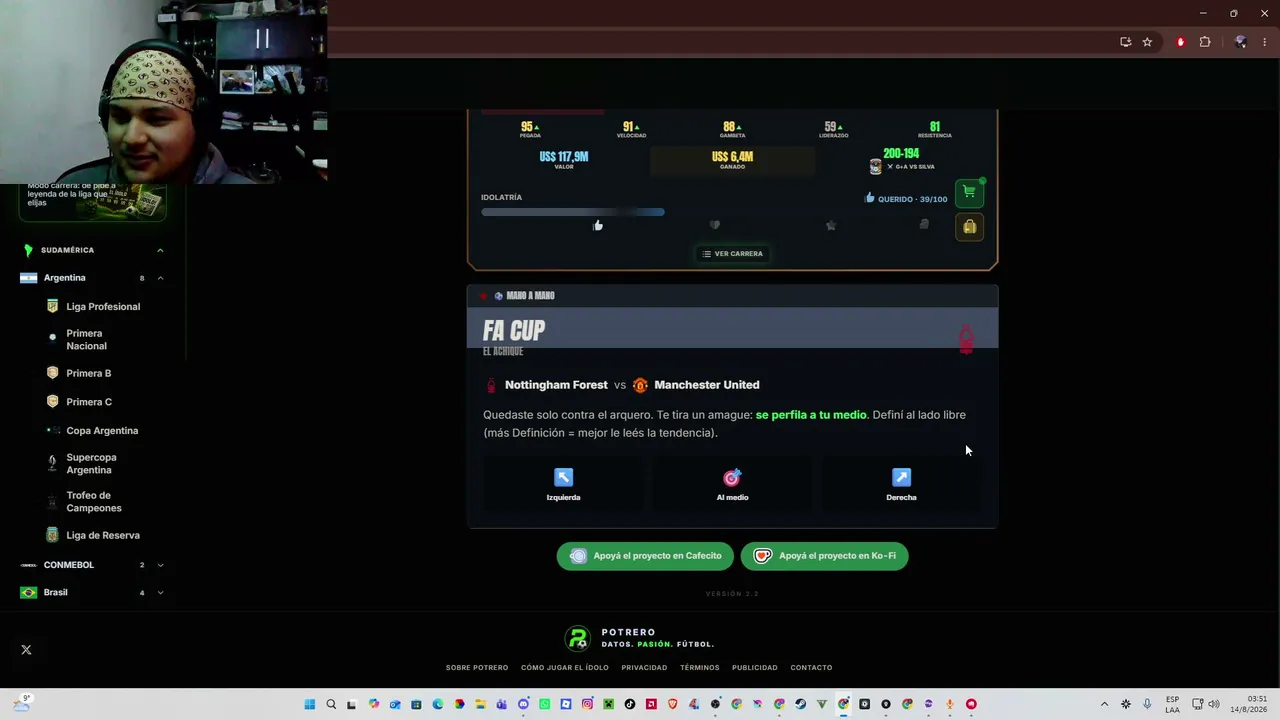Click the Manchester United crest
Image resolution: width=1280 pixels, height=720 pixels.
[x=640, y=385]
